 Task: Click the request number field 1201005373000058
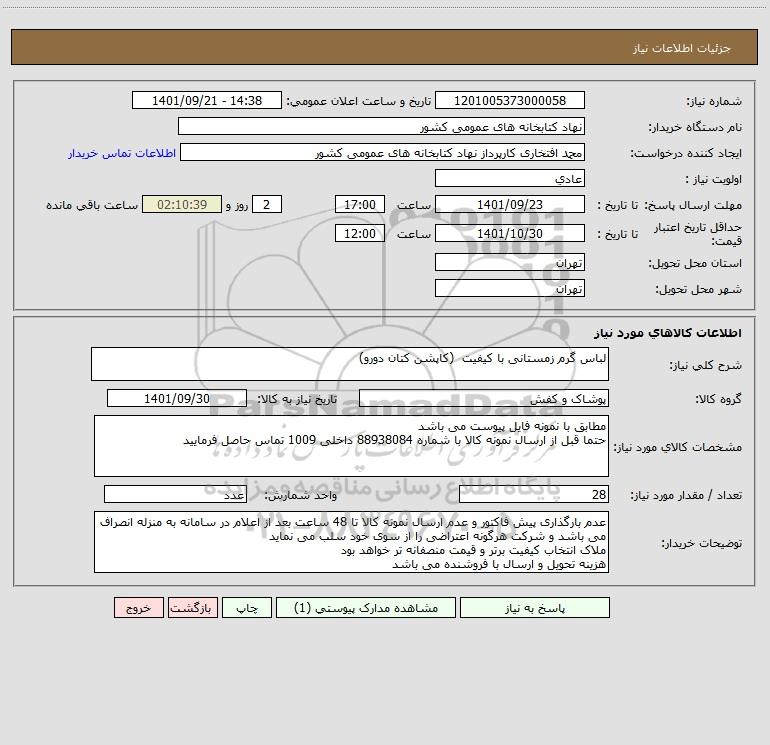coord(510,101)
